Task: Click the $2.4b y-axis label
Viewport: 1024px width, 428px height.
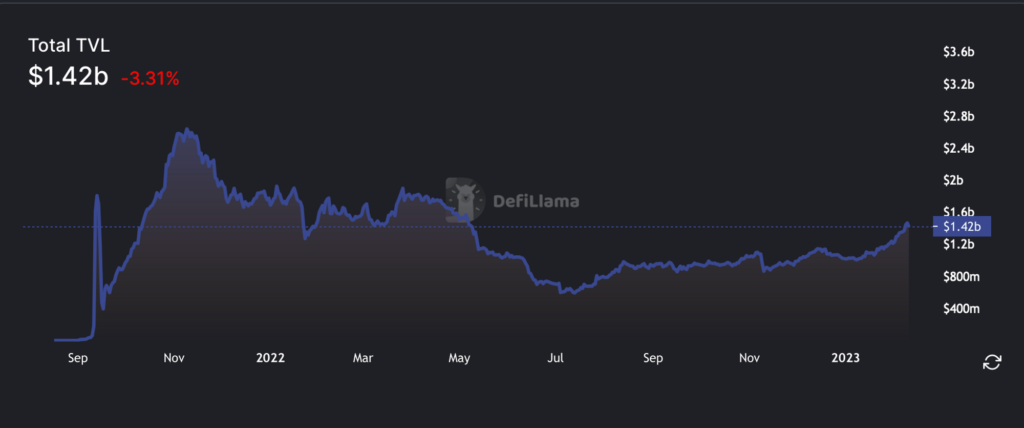Action: [959, 149]
